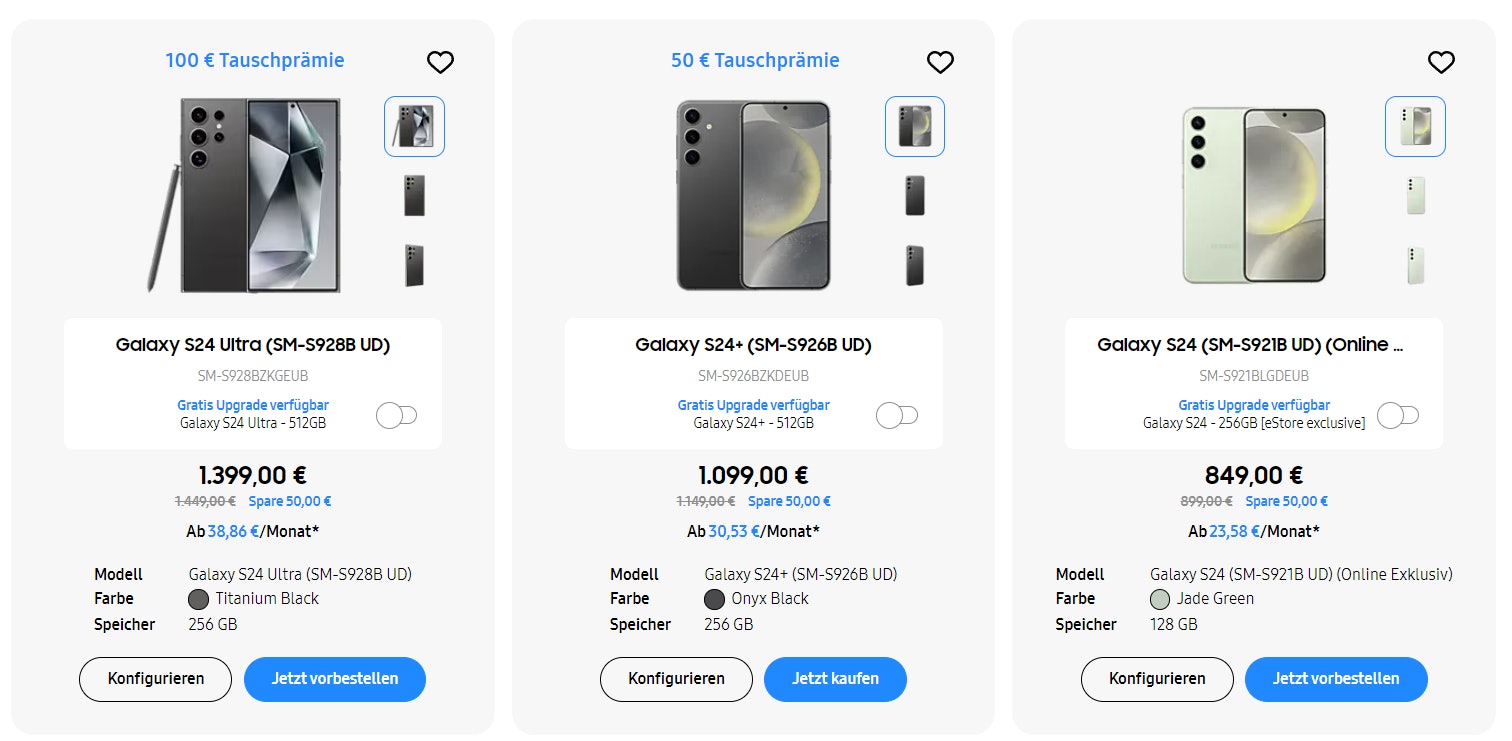Image resolution: width=1512 pixels, height=741 pixels.
Task: Click Jetzt vorbestellen on the Galaxy S24 Ultra
Action: coord(335,679)
